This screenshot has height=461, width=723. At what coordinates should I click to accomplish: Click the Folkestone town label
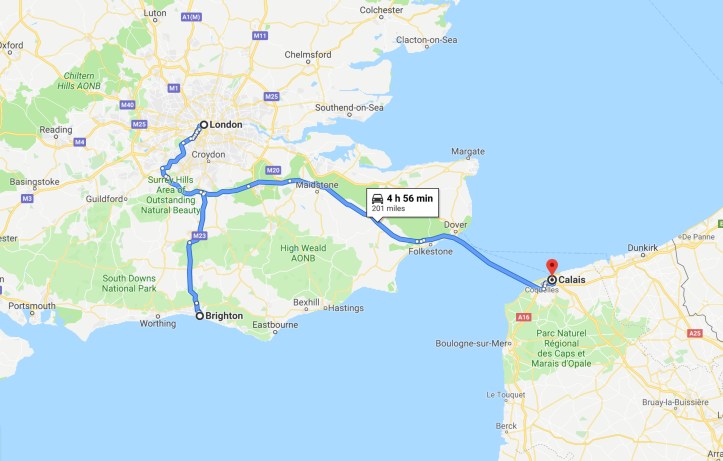(430, 252)
